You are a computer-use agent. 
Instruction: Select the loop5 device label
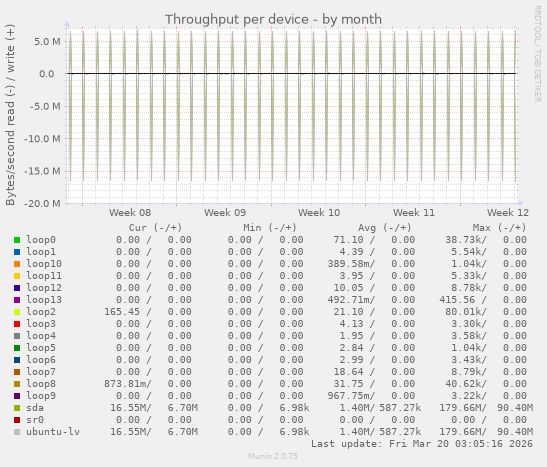coord(41,348)
